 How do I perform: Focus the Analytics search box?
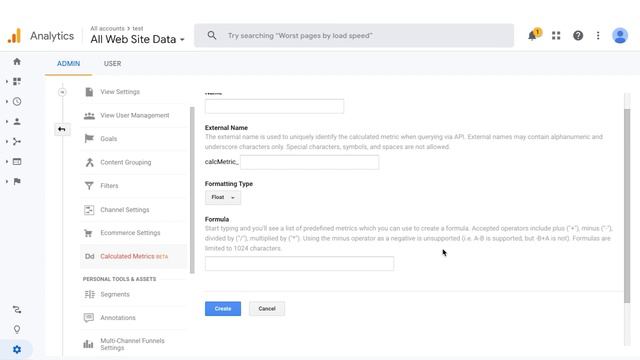point(354,36)
